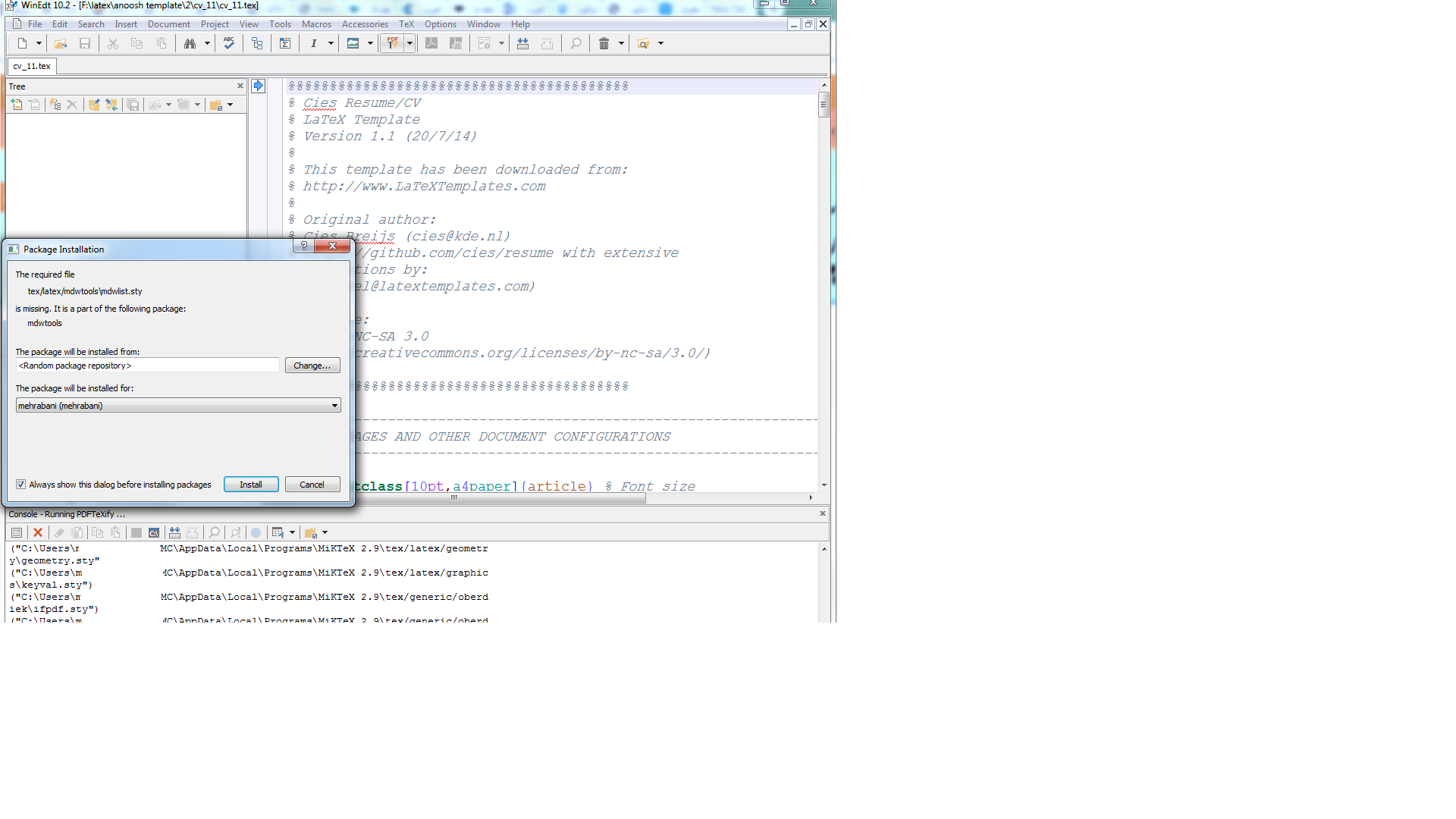
Task: Click the editor scroll down arrow
Action: click(x=824, y=485)
